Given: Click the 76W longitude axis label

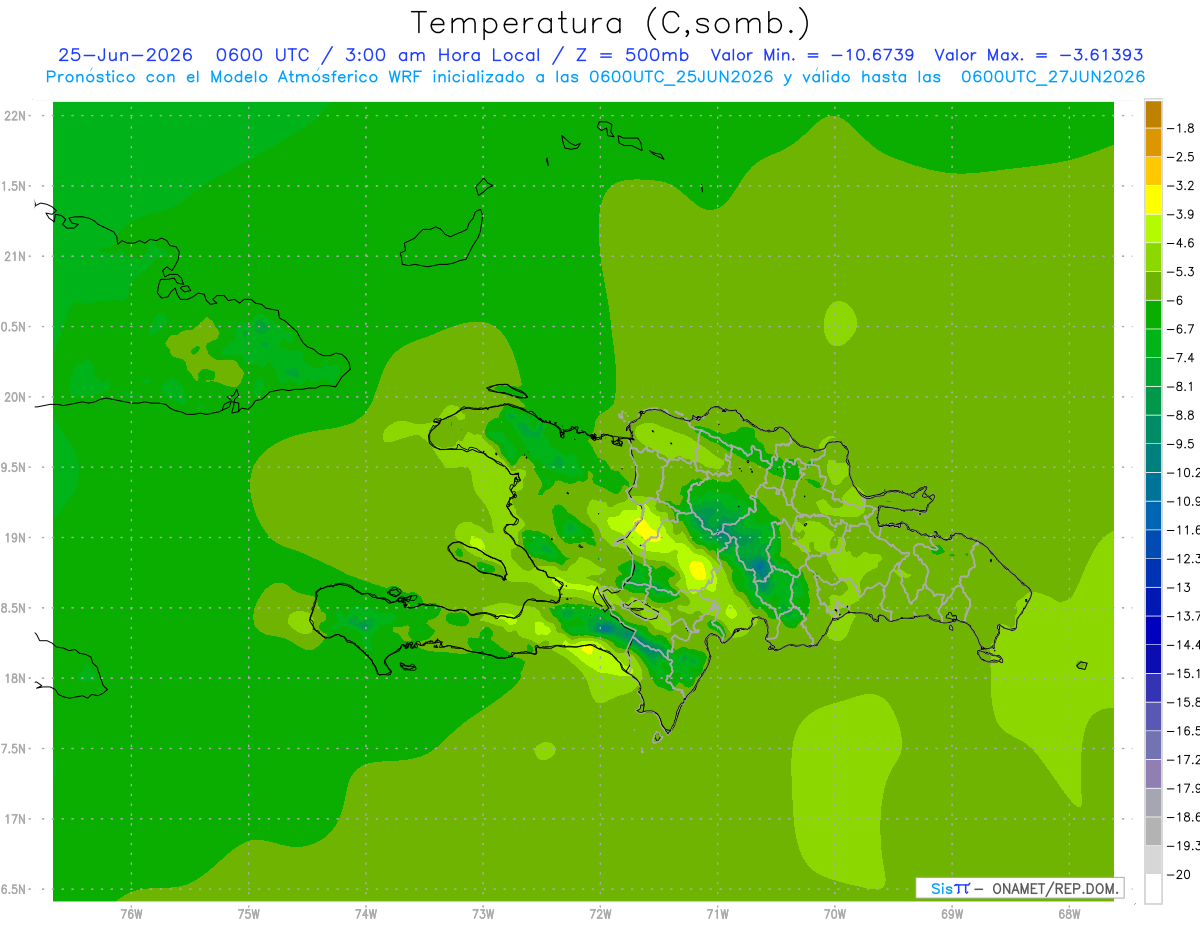Looking at the screenshot, I should [x=131, y=913].
